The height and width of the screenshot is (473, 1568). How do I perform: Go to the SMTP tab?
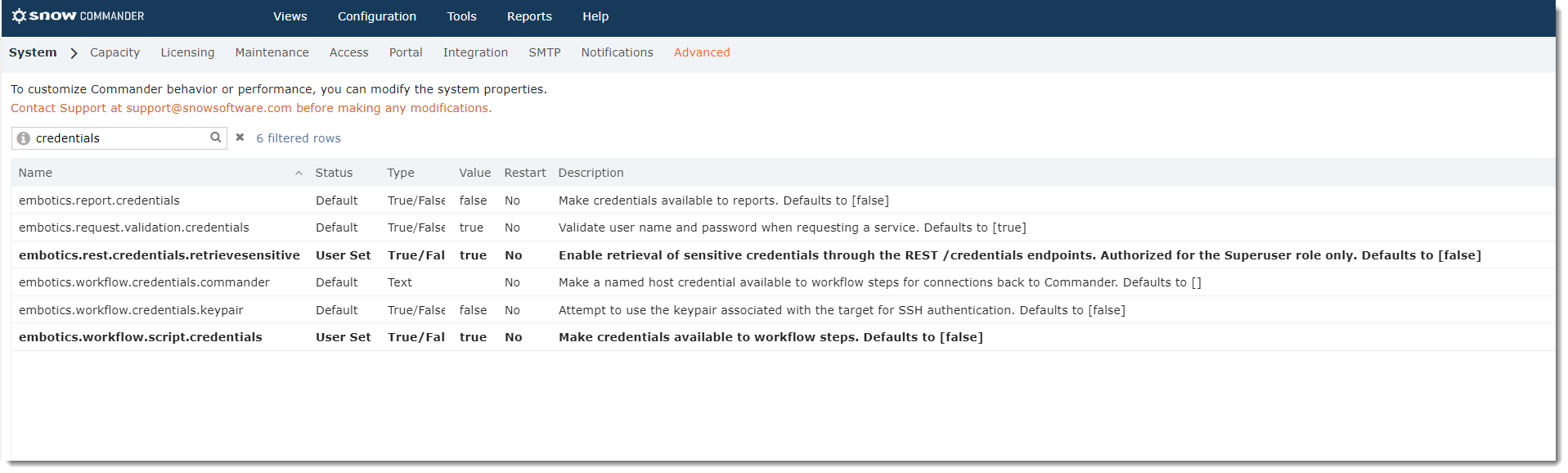545,52
